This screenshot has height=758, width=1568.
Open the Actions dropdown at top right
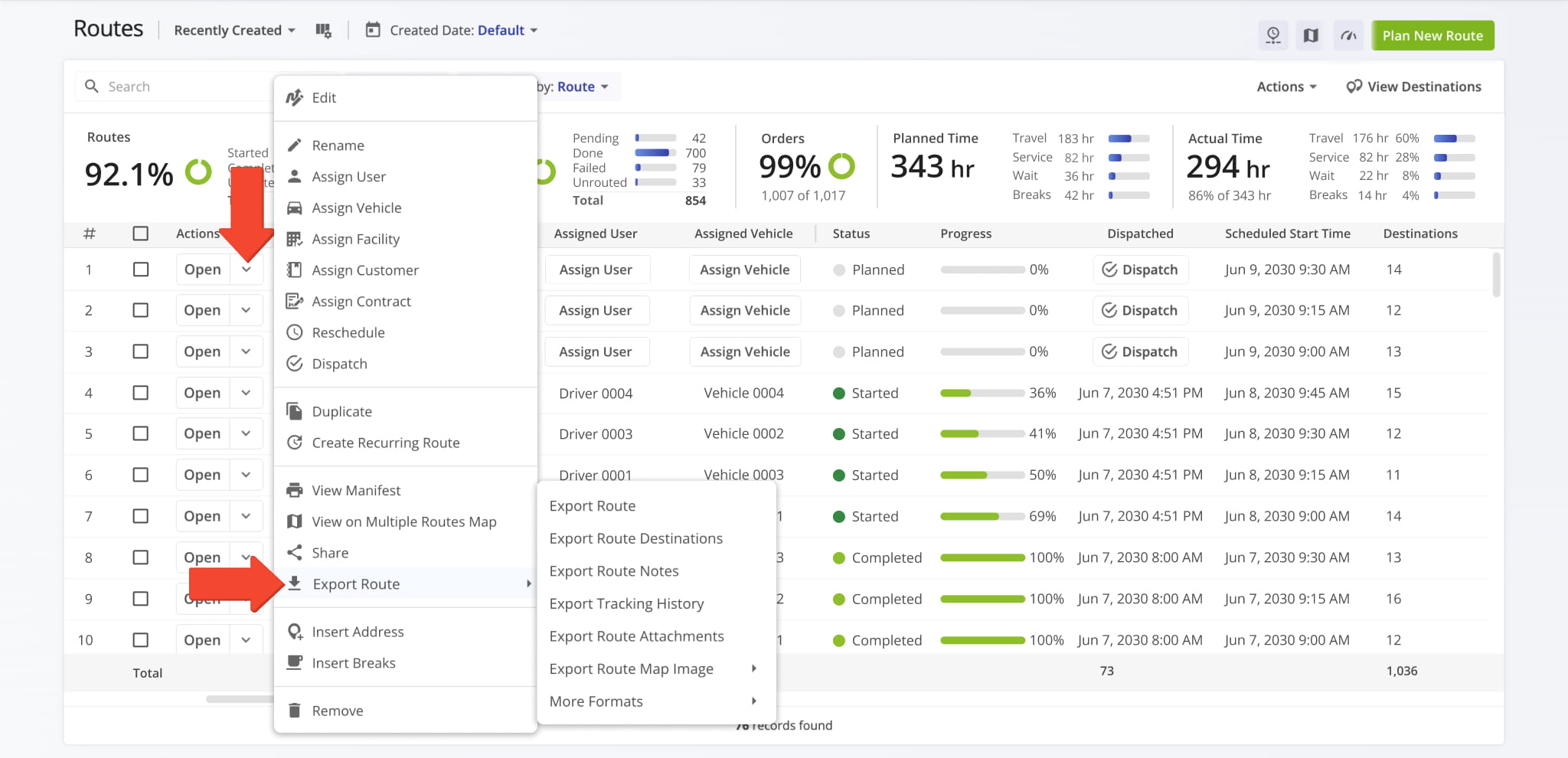tap(1286, 87)
